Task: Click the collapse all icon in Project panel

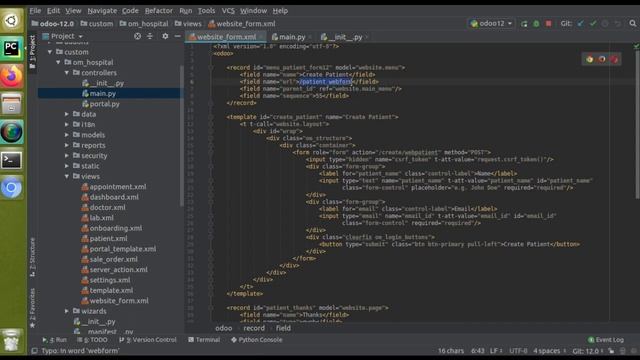Action: (150, 36)
